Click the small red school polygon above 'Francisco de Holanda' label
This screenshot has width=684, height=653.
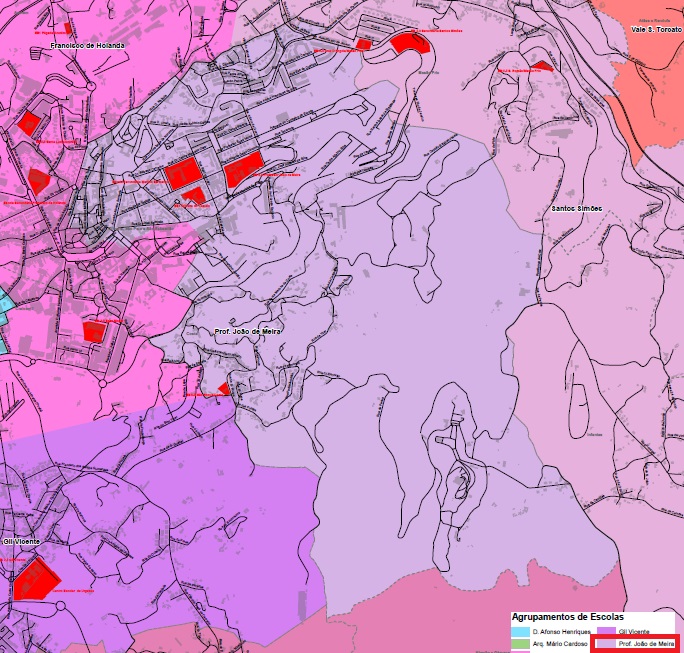point(68,28)
